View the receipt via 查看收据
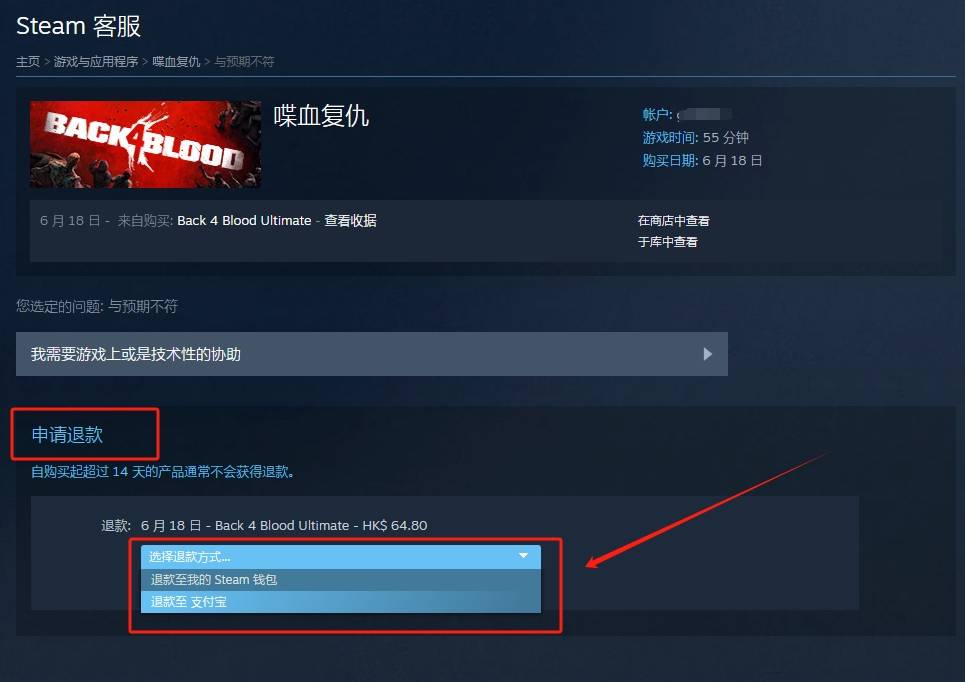 [350, 220]
